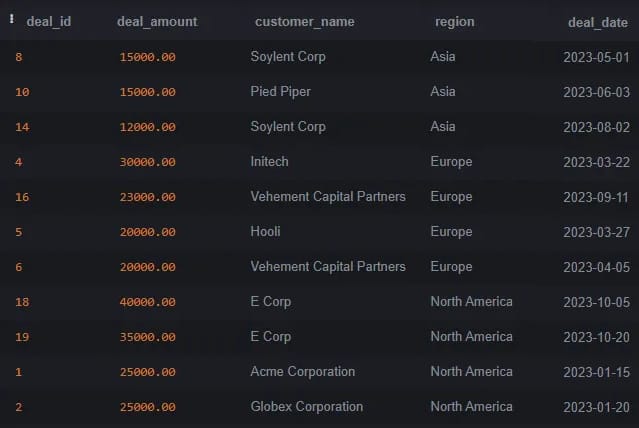Click the 2023-05-01 deal date cell
Screen dimensions: 639x428
pos(597,57)
